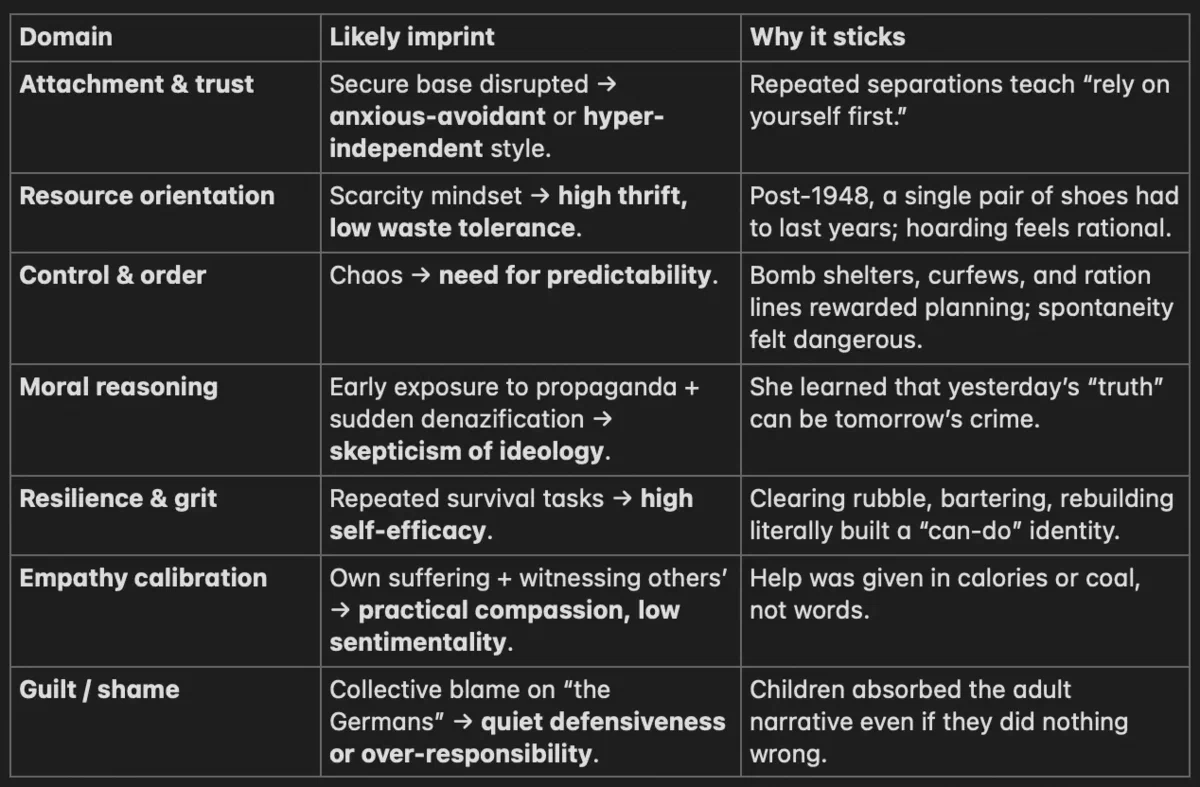Click the "Likely imprint" column header

tap(412, 38)
